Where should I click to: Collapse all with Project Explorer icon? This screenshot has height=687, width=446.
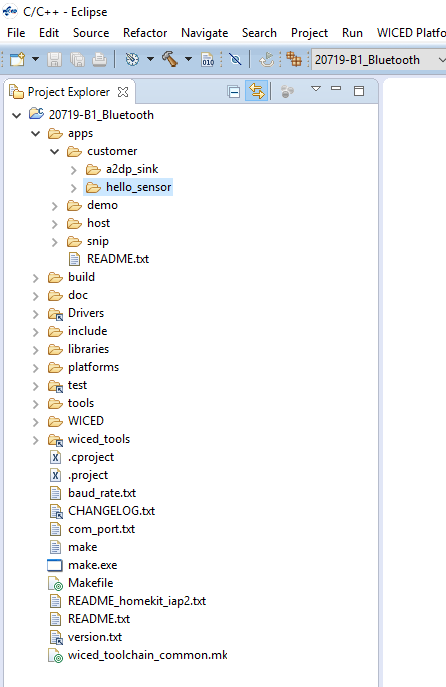(234, 92)
